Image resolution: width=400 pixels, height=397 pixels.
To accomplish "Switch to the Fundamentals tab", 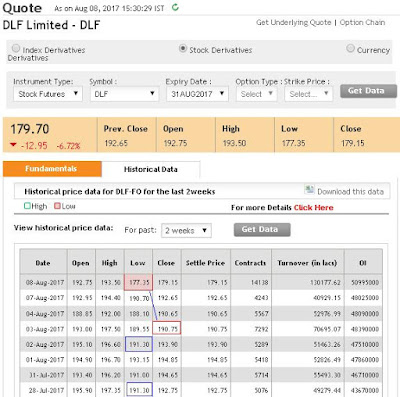I will (52, 169).
